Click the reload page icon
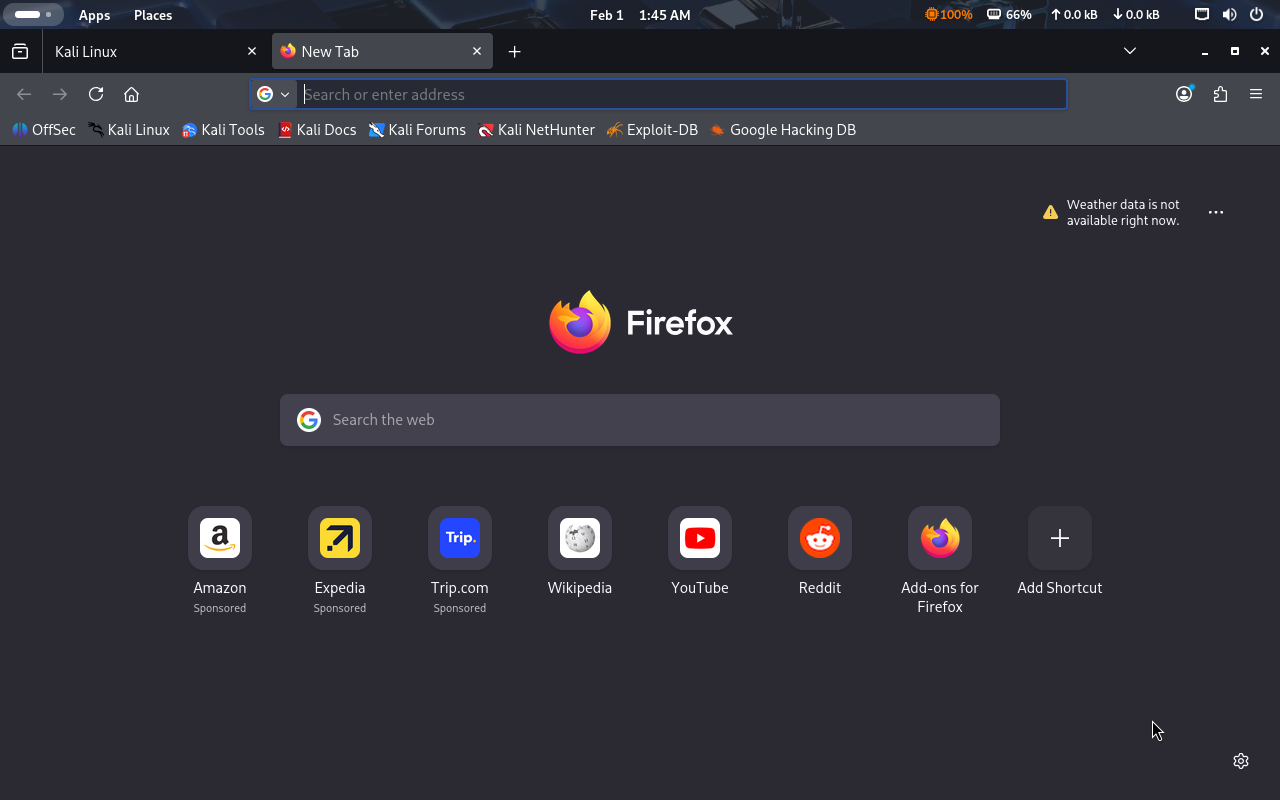This screenshot has height=800, width=1280. pos(96,94)
